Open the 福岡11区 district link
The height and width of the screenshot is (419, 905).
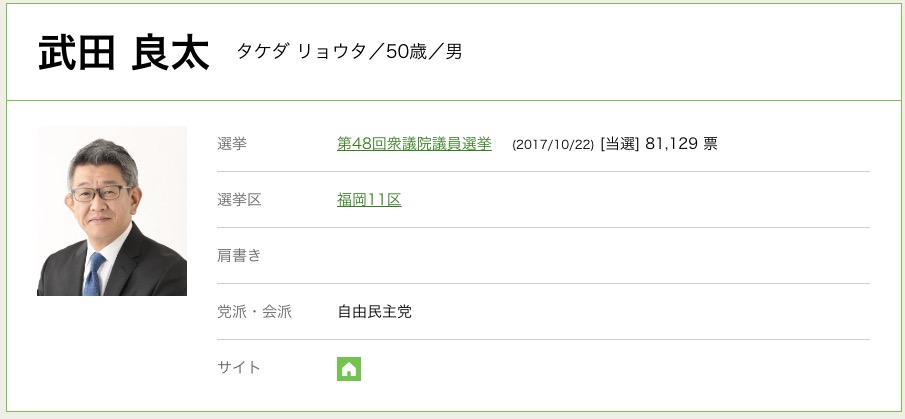(x=369, y=200)
